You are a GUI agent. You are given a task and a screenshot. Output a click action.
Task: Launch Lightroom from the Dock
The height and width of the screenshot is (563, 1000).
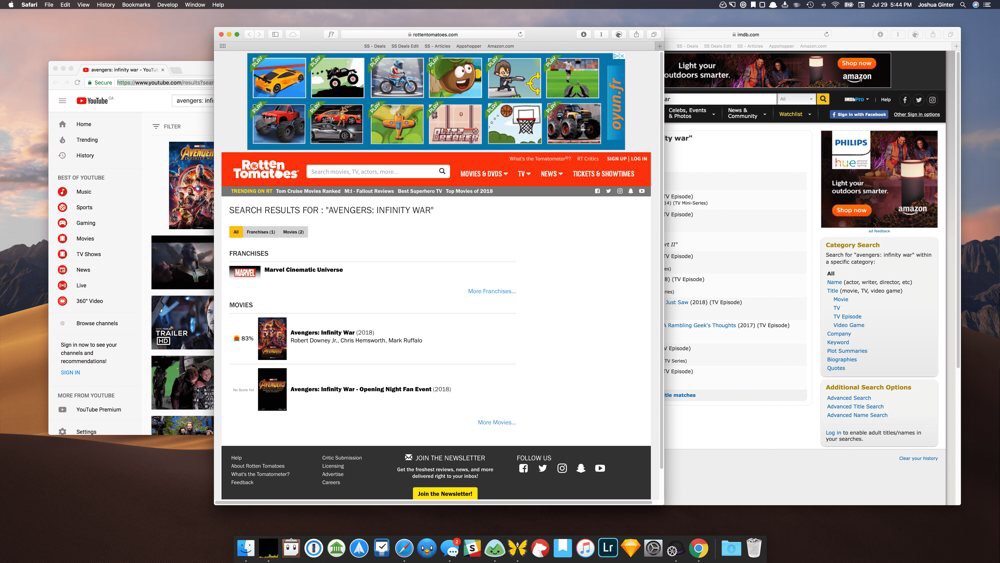pyautogui.click(x=608, y=548)
